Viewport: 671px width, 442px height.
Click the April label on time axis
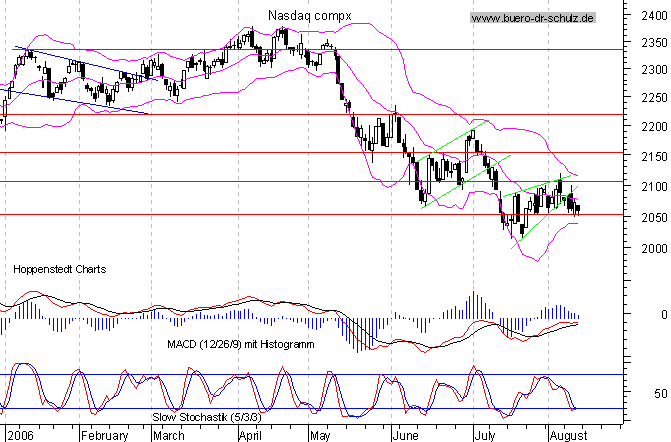pyautogui.click(x=250, y=436)
